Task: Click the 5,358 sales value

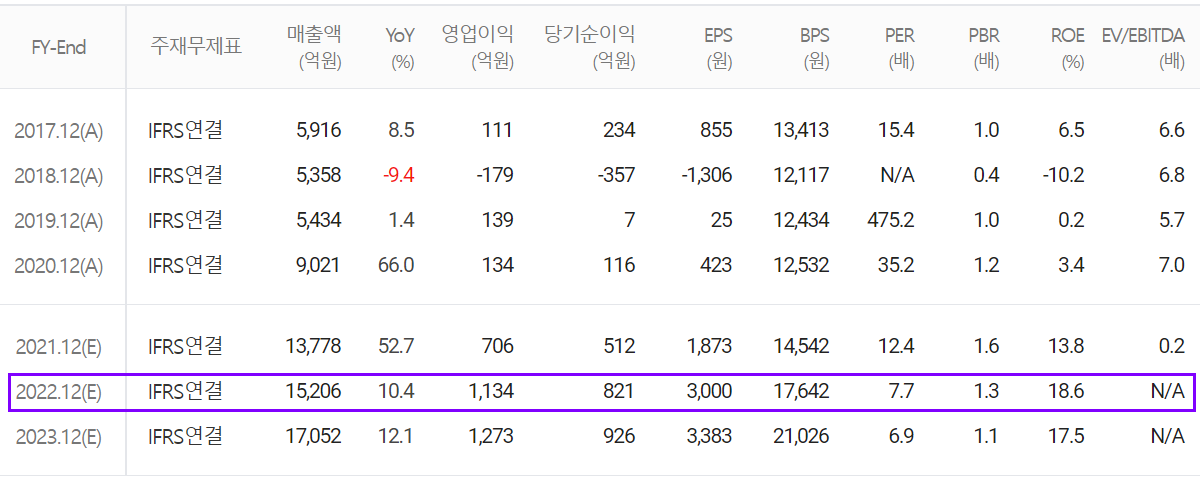Action: [319, 175]
